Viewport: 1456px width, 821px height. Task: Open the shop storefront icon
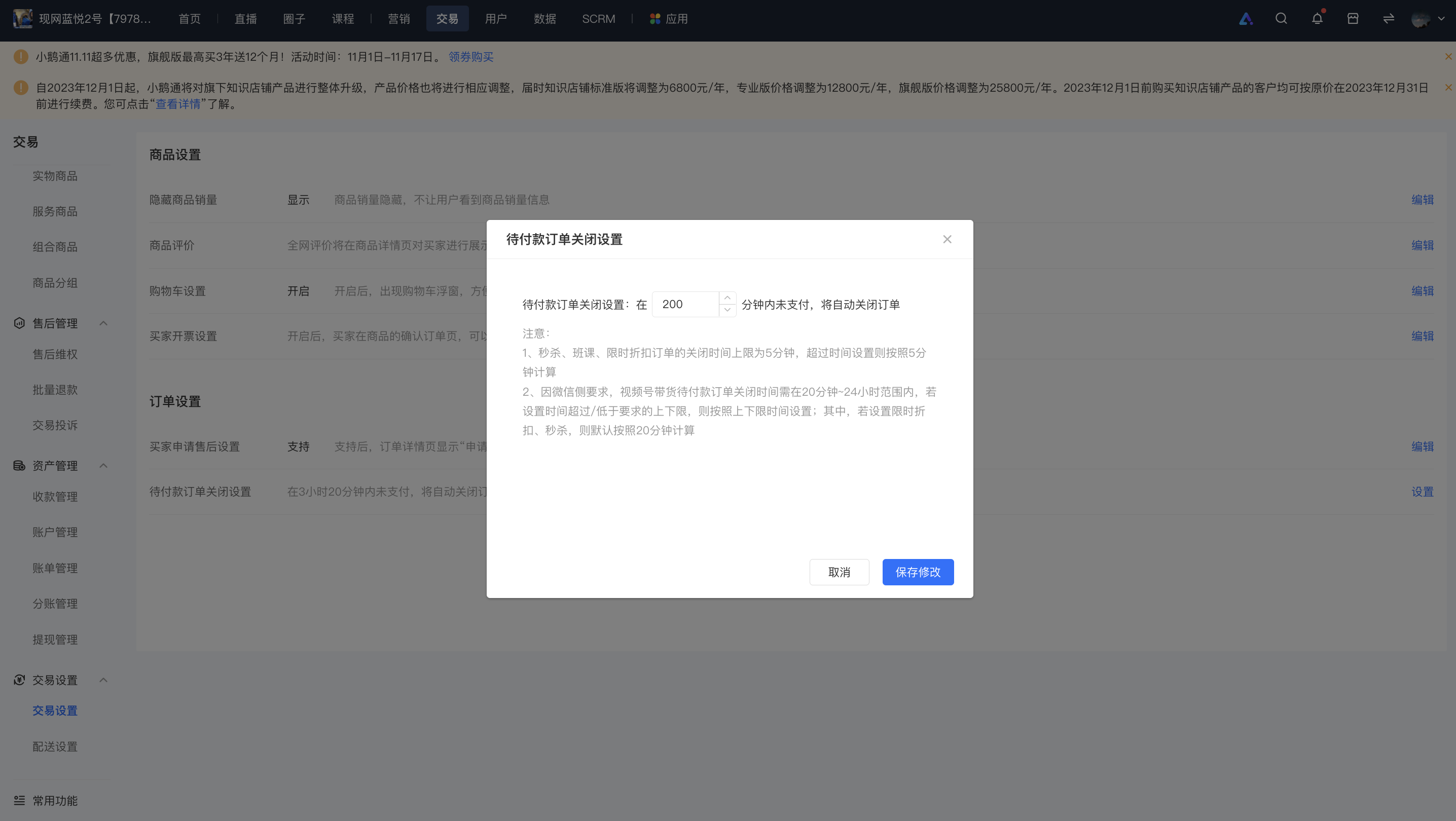[1353, 19]
